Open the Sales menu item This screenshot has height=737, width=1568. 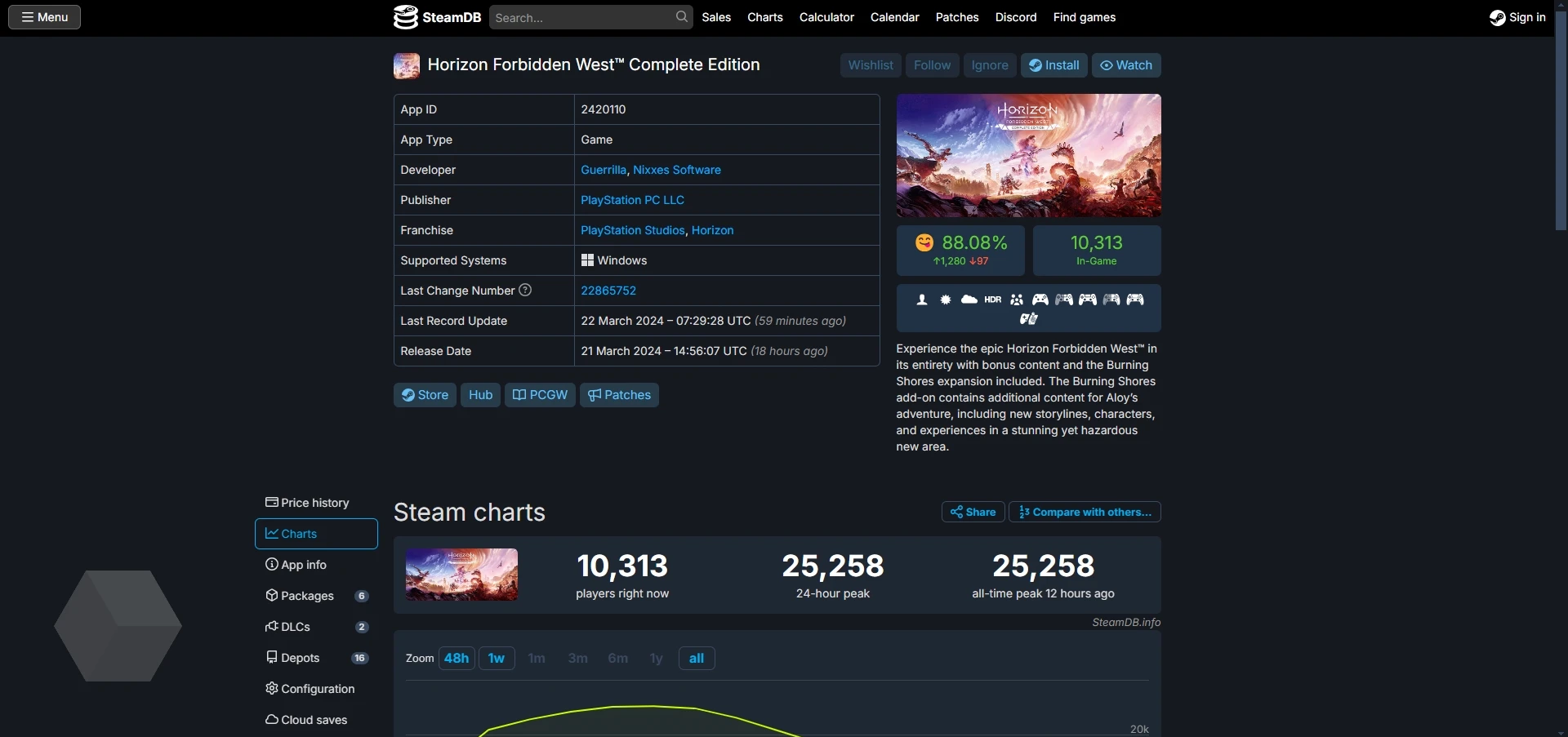(x=716, y=17)
